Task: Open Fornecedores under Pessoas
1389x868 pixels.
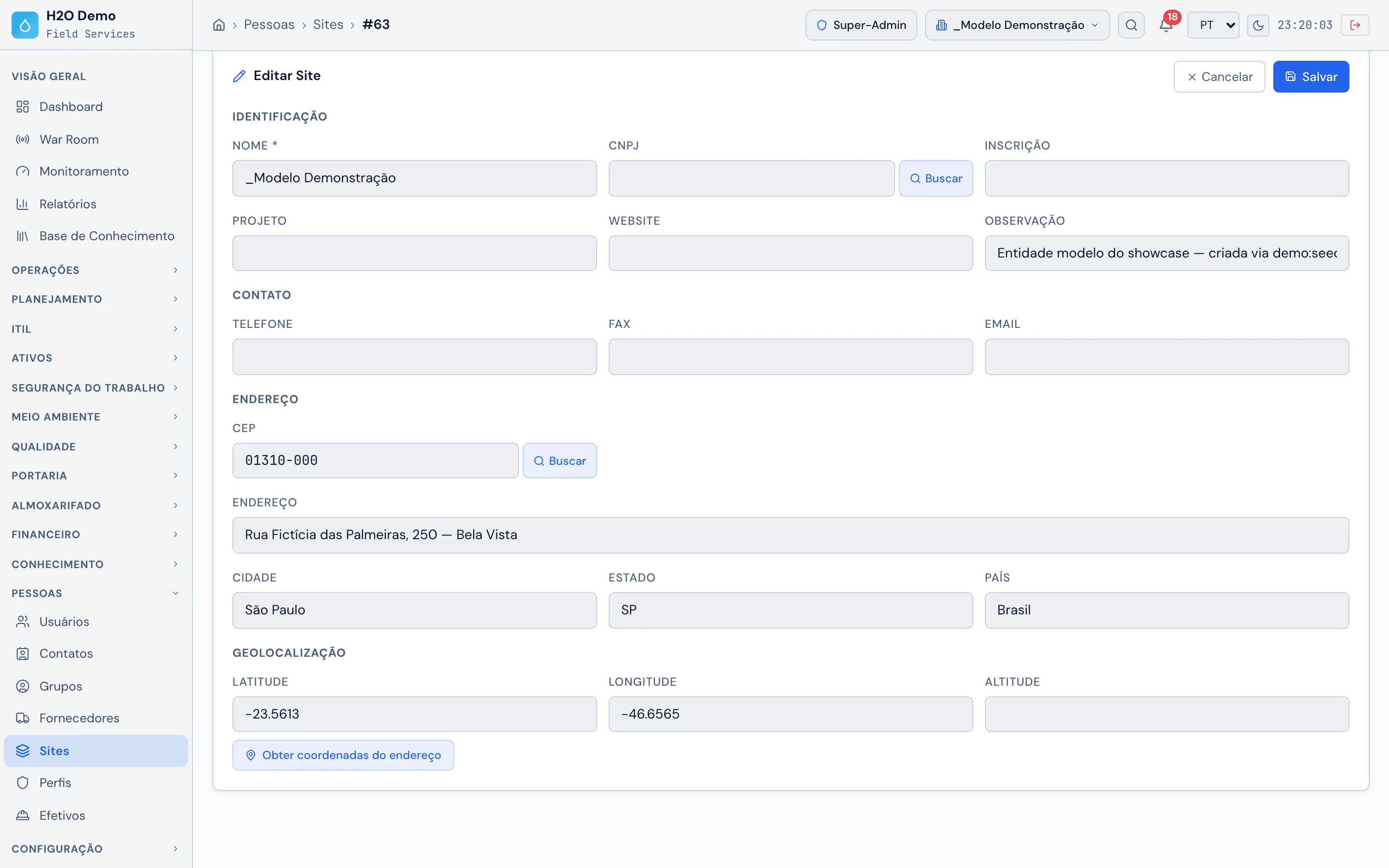Action: pos(96,718)
